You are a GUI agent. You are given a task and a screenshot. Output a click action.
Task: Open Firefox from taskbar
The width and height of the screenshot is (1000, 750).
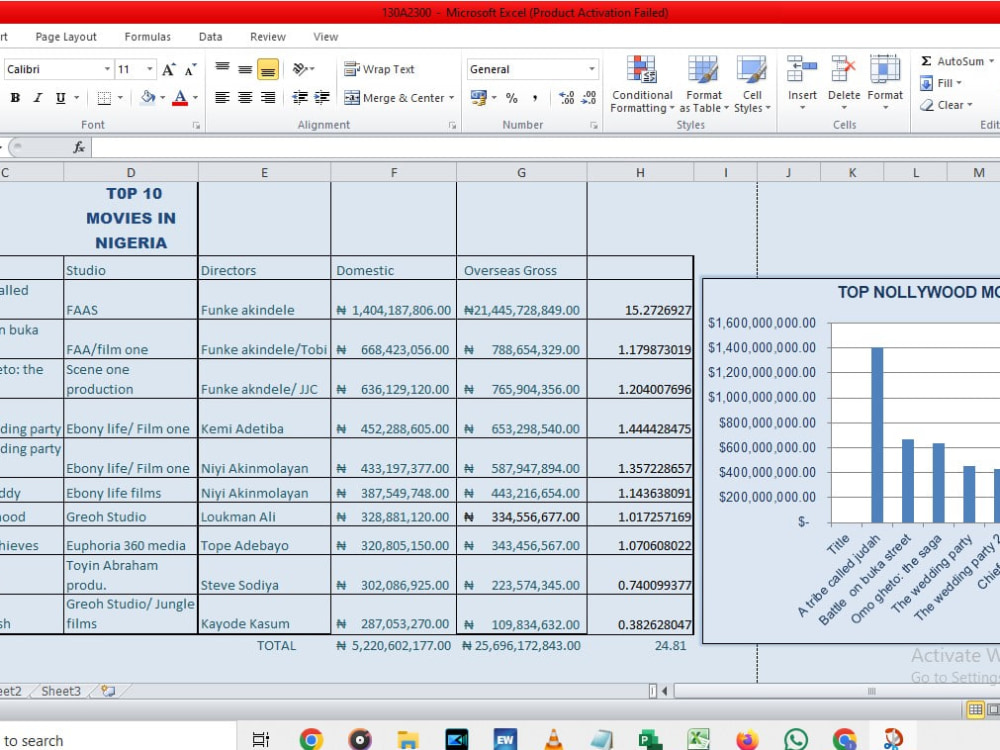point(747,740)
